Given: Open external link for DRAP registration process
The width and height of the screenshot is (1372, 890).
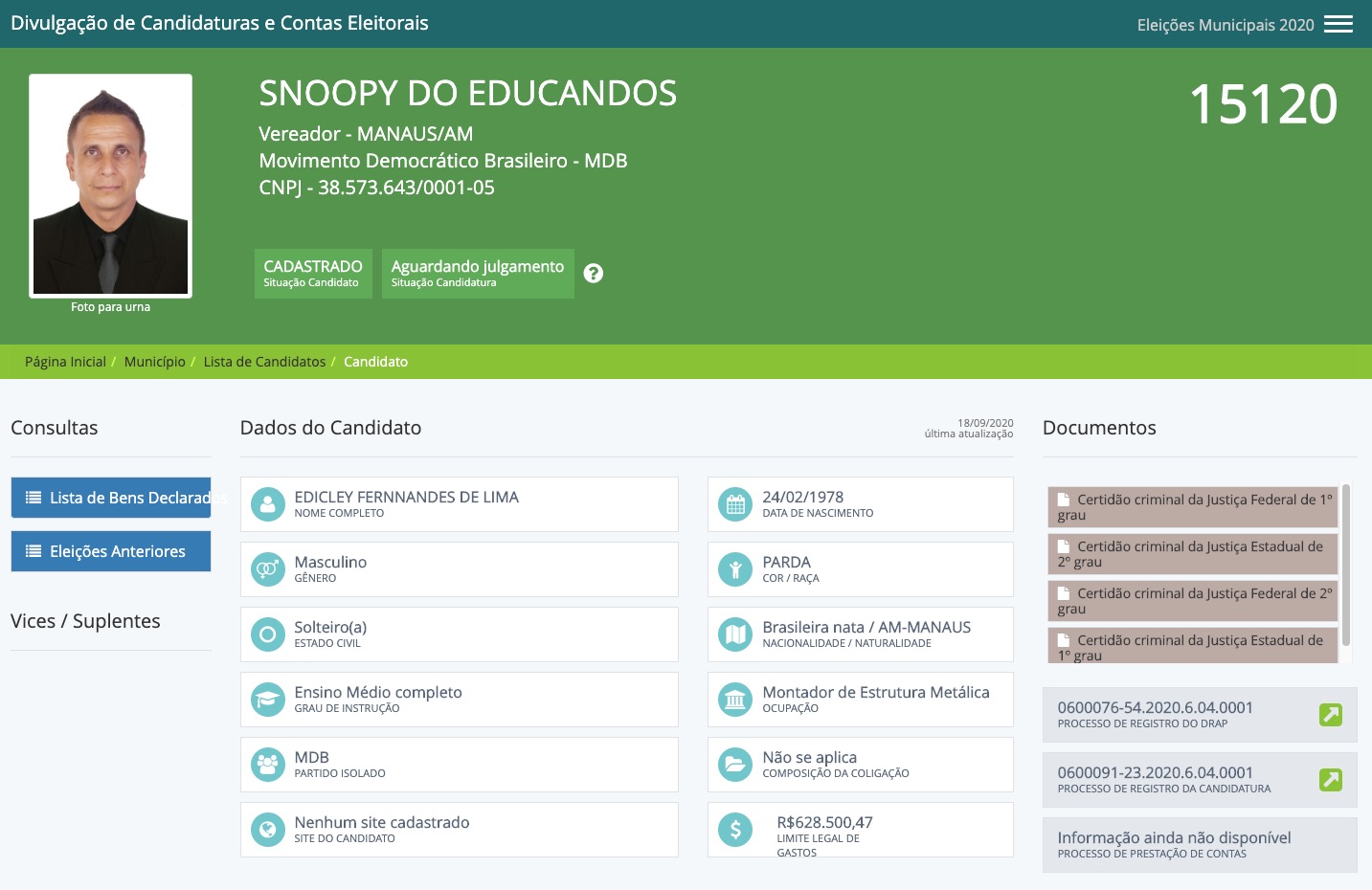Looking at the screenshot, I should click(1330, 715).
